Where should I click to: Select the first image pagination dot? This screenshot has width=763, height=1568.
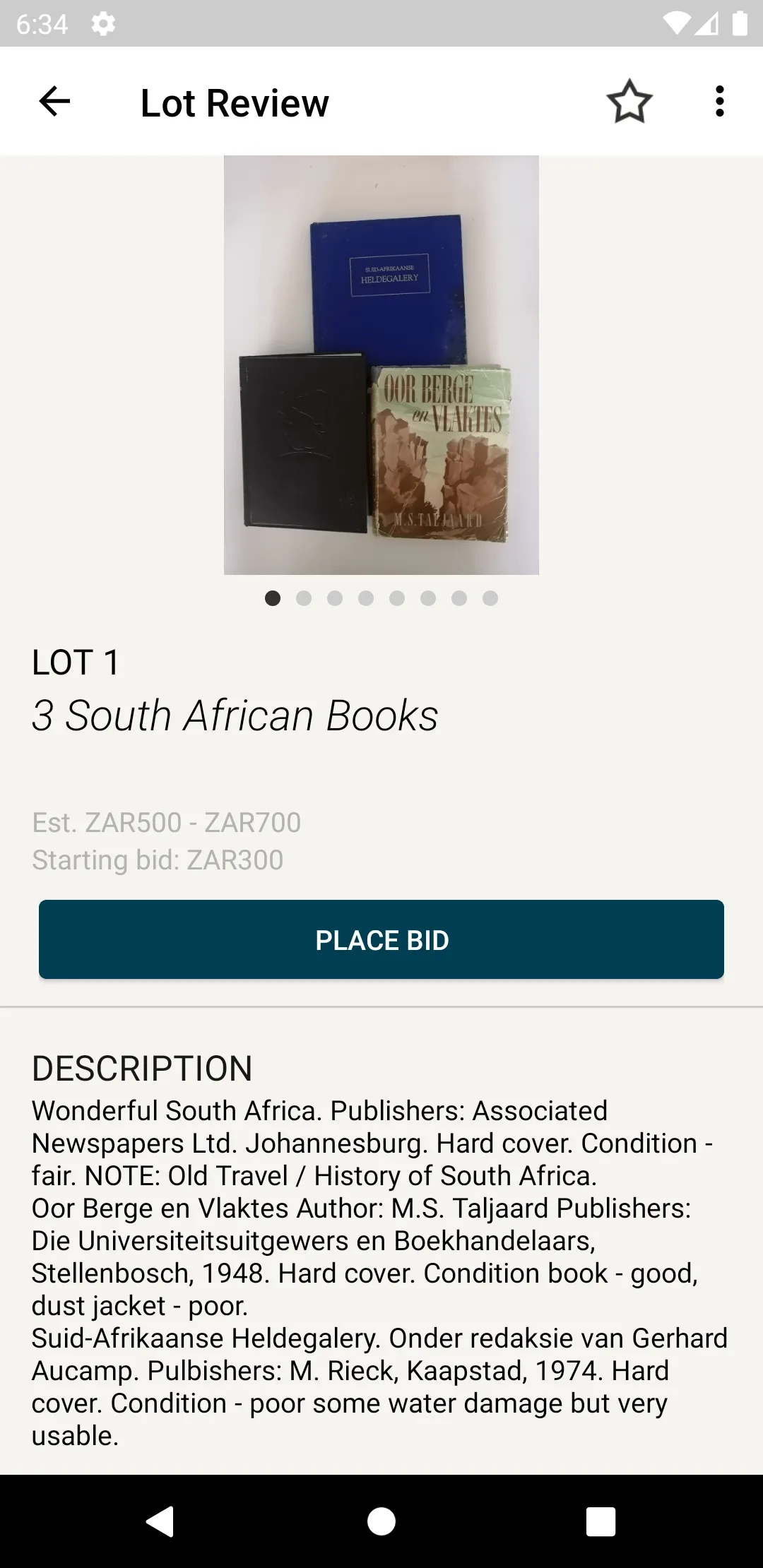pyautogui.click(x=273, y=599)
